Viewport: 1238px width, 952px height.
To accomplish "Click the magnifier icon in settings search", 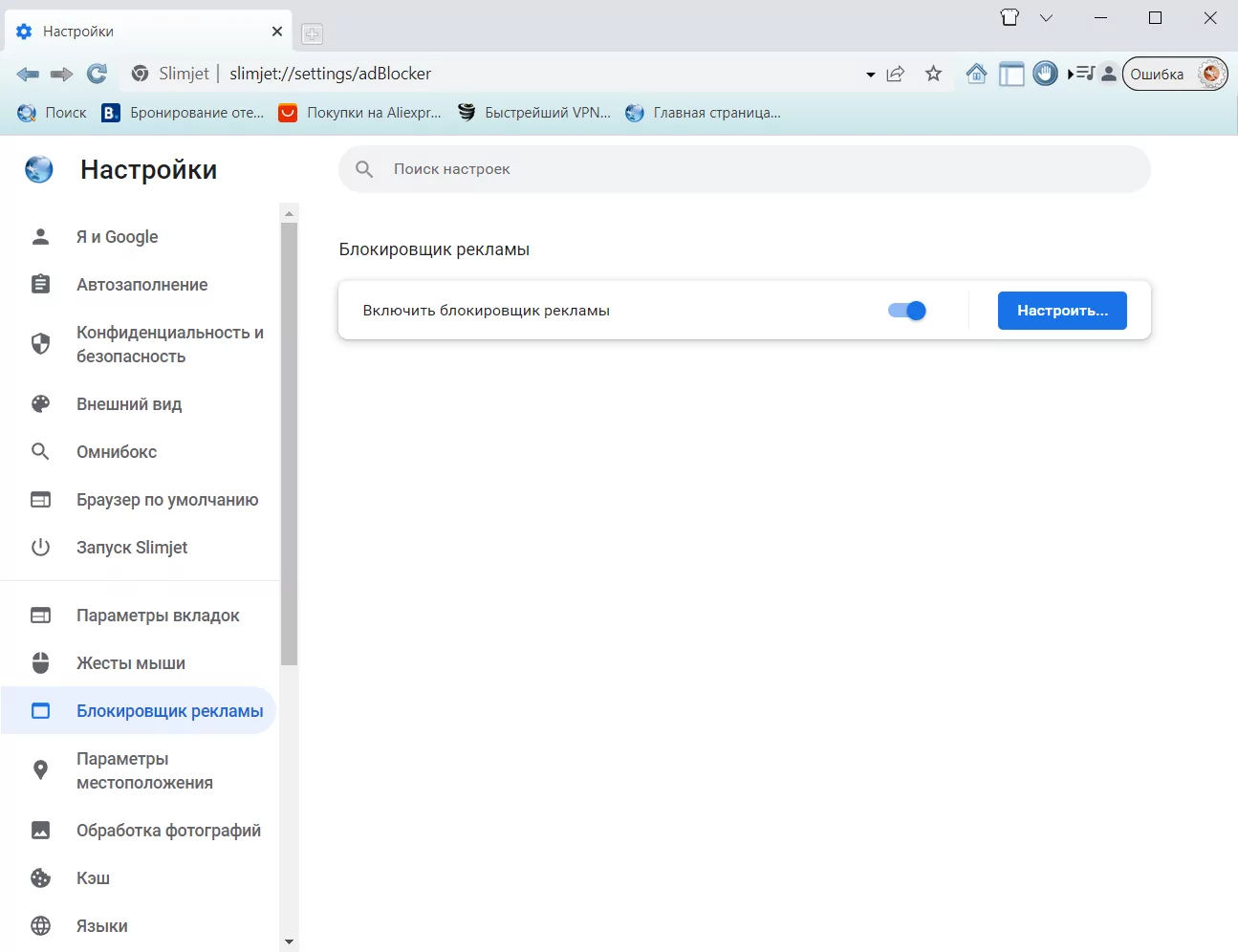I will click(x=364, y=169).
